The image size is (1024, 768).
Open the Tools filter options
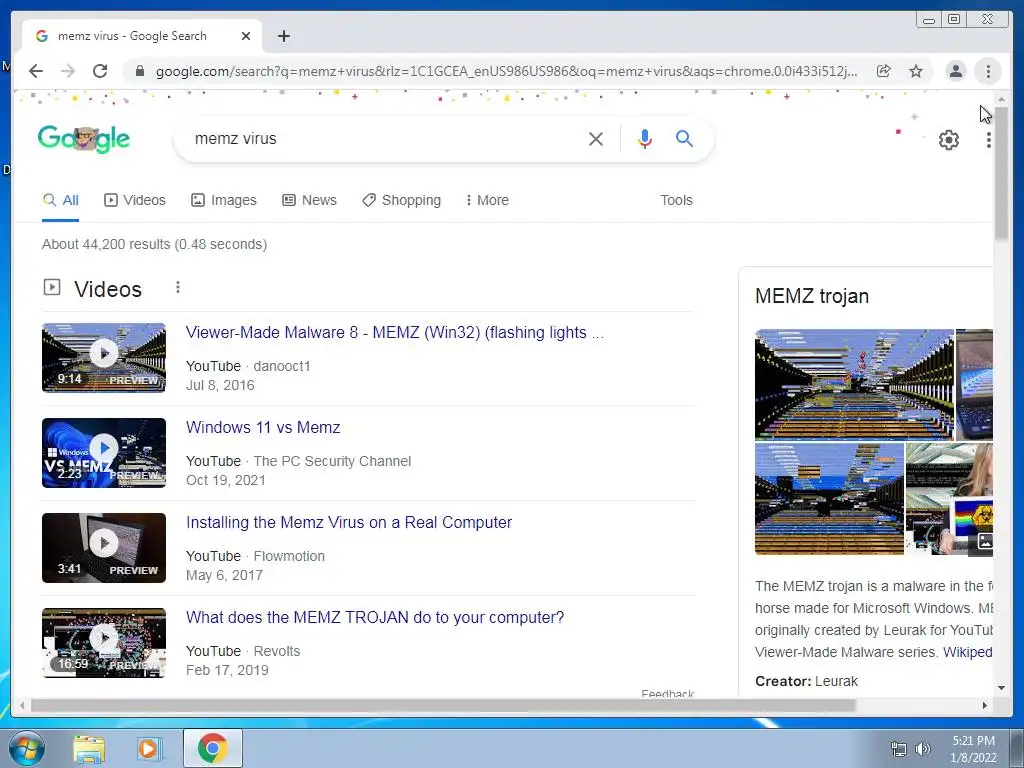[x=676, y=200]
